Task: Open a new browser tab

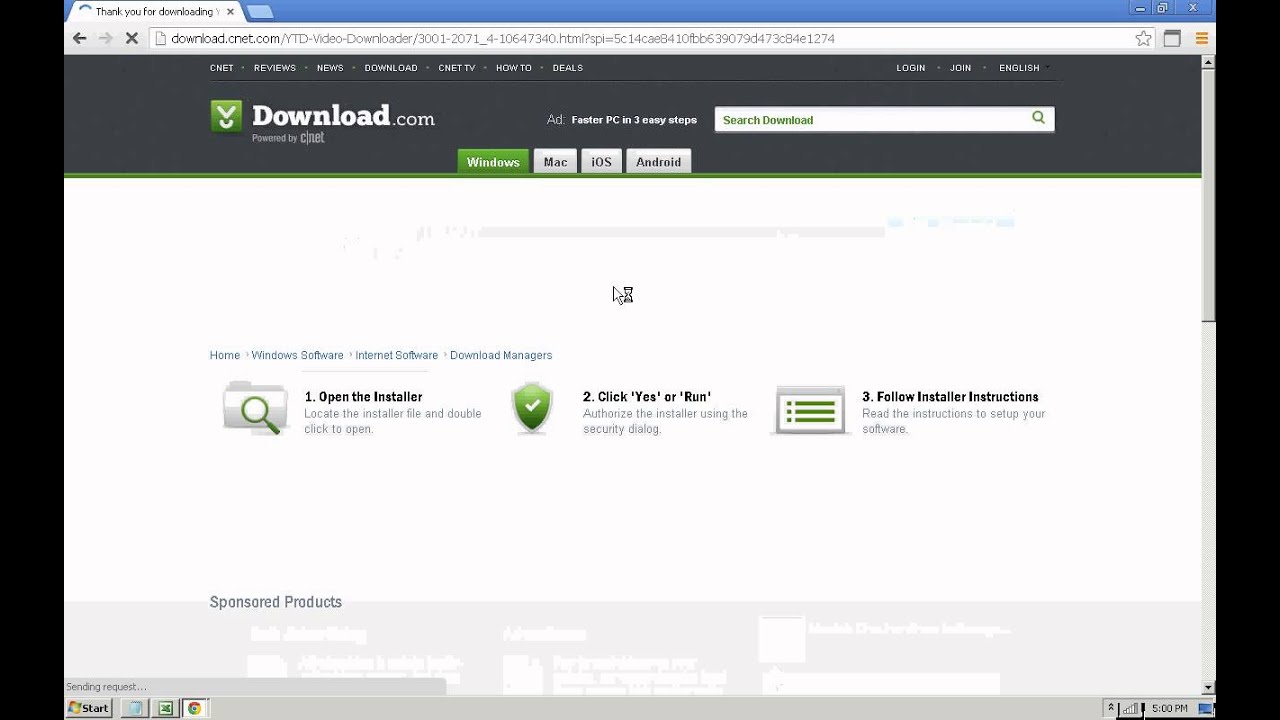Action: pyautogui.click(x=259, y=12)
